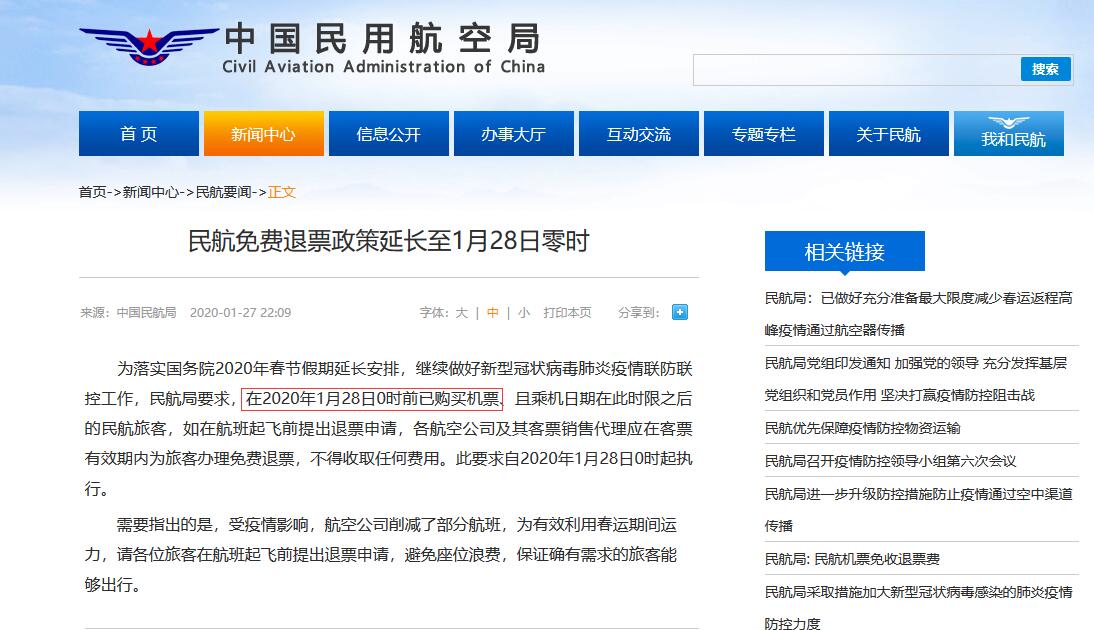Click source text 来源：中国民航局

[x=128, y=313]
